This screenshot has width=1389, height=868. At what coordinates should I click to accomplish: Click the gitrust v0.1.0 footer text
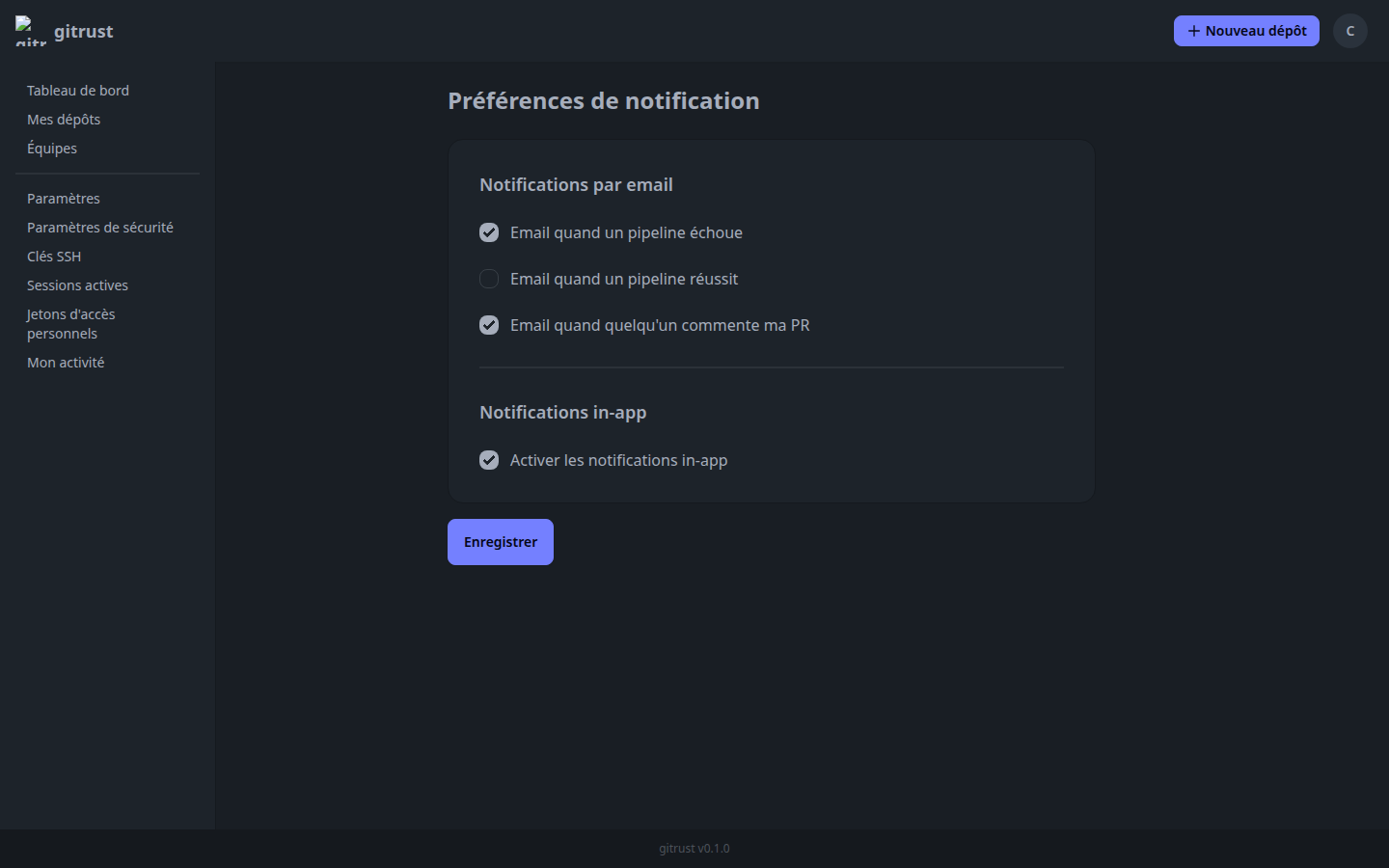pyautogui.click(x=694, y=849)
